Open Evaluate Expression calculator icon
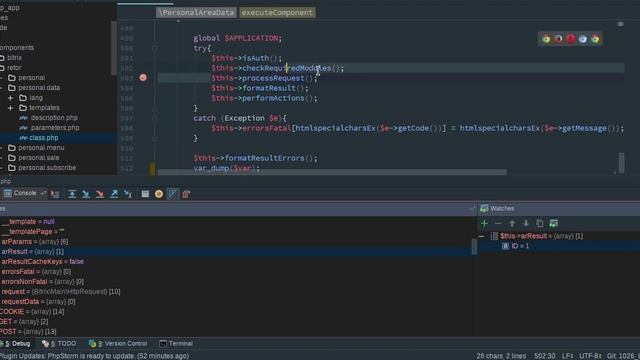The image size is (640, 360). coord(145,194)
